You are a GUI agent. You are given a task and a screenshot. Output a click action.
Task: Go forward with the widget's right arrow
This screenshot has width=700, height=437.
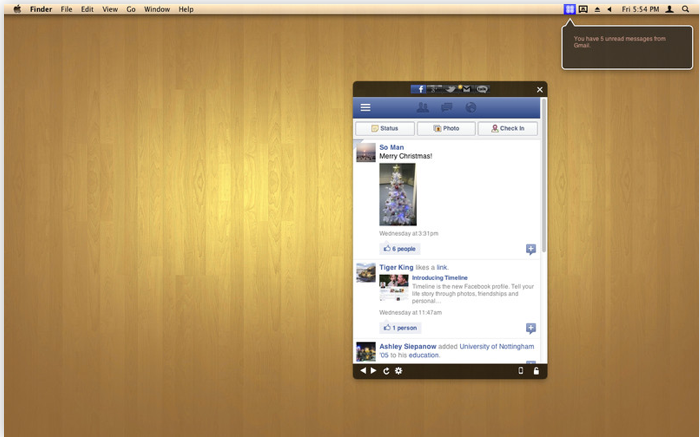coord(374,370)
